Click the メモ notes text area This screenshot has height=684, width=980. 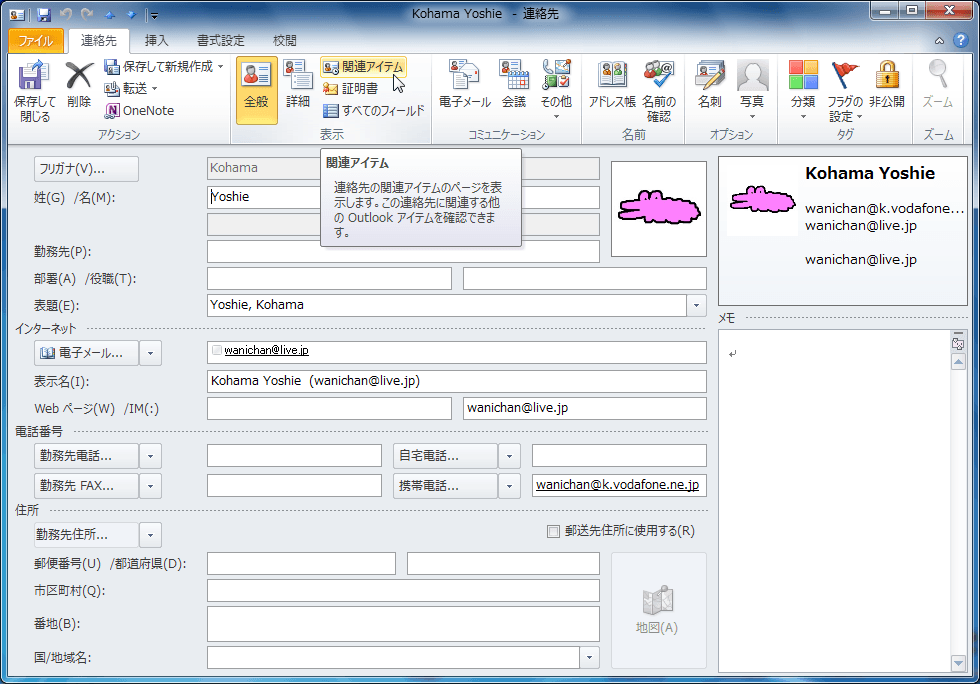pyautogui.click(x=834, y=501)
